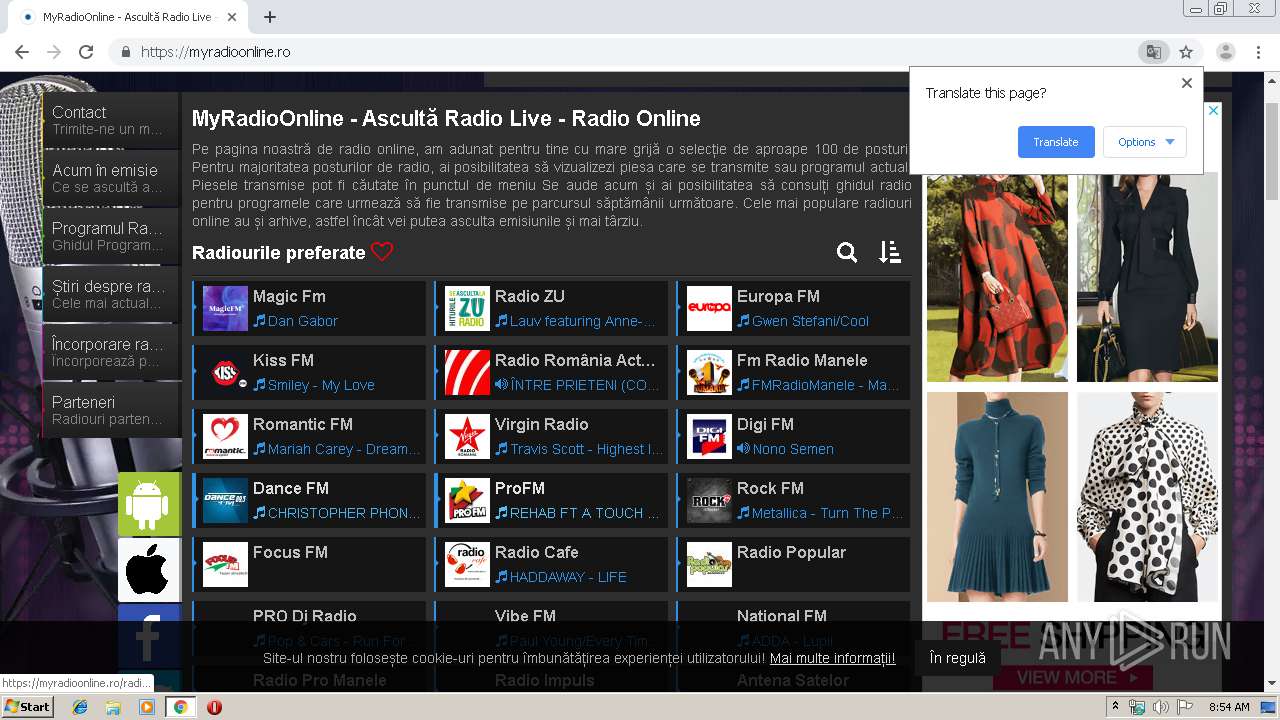
Task: Open the file explorer folder taskbar icon
Action: 113,707
